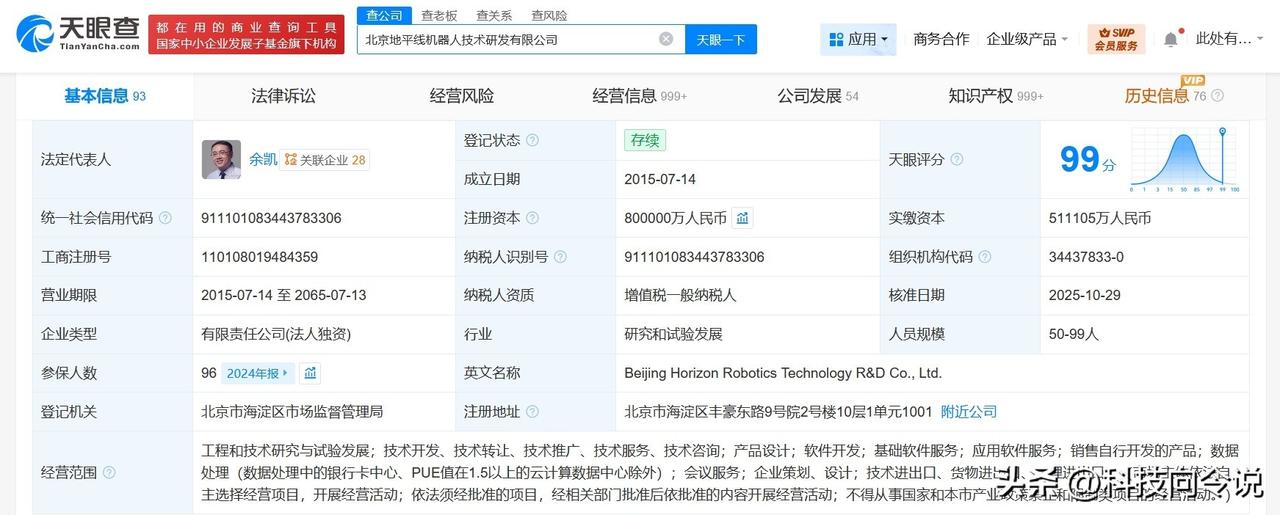Open help icon beside 注册资本
1280x515 pixels.
click(532, 218)
